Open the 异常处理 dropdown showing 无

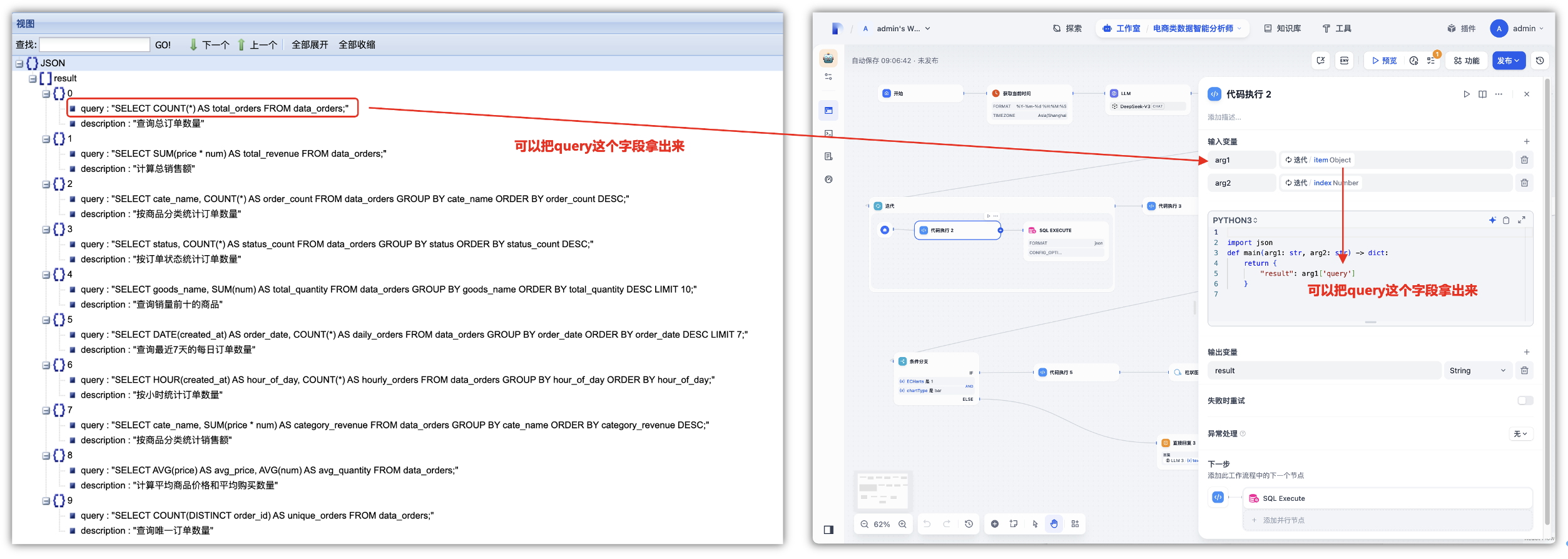click(x=1520, y=434)
